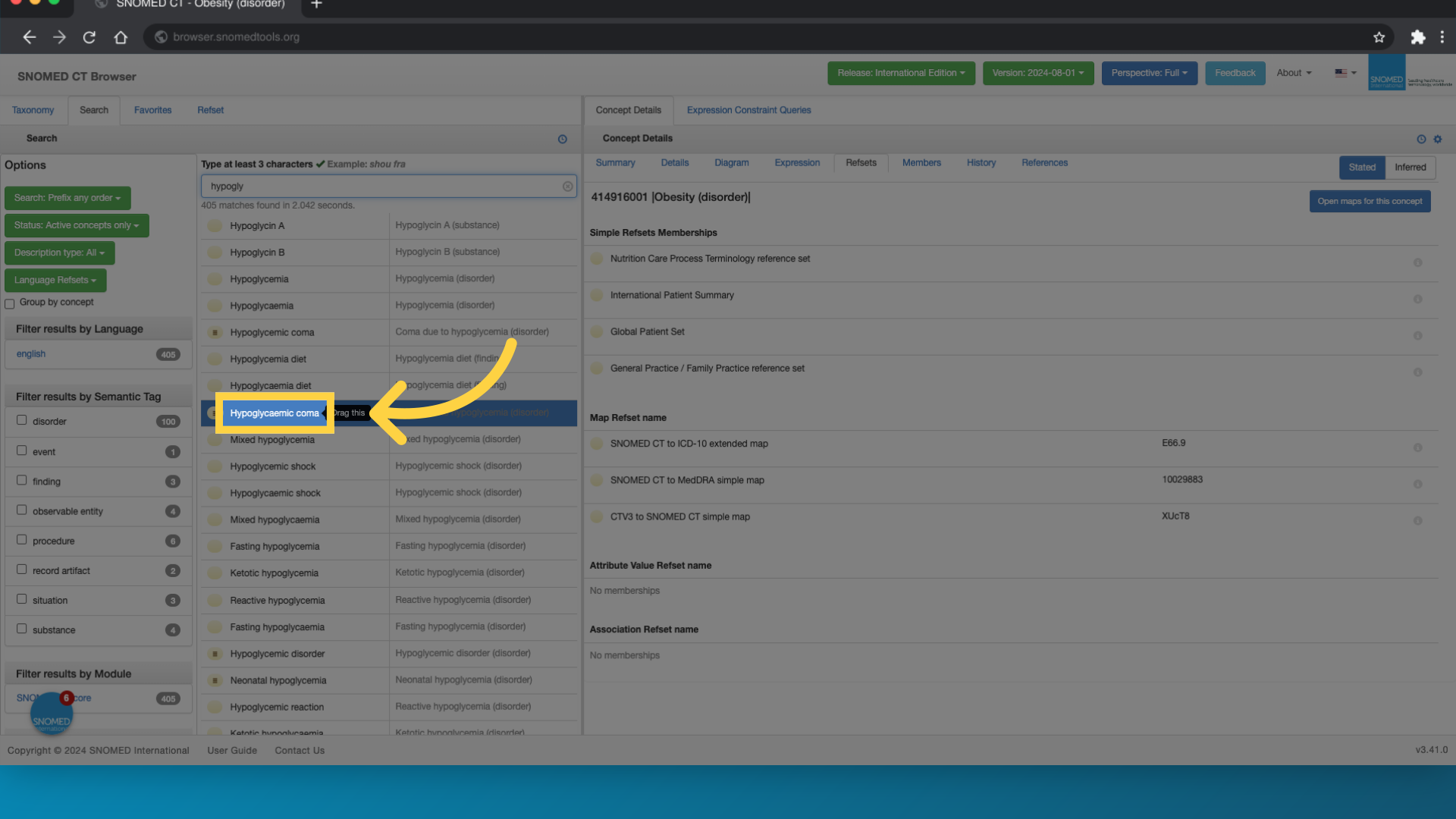Open the Perspective: Full dropdown
The image size is (1456, 819).
[1149, 74]
